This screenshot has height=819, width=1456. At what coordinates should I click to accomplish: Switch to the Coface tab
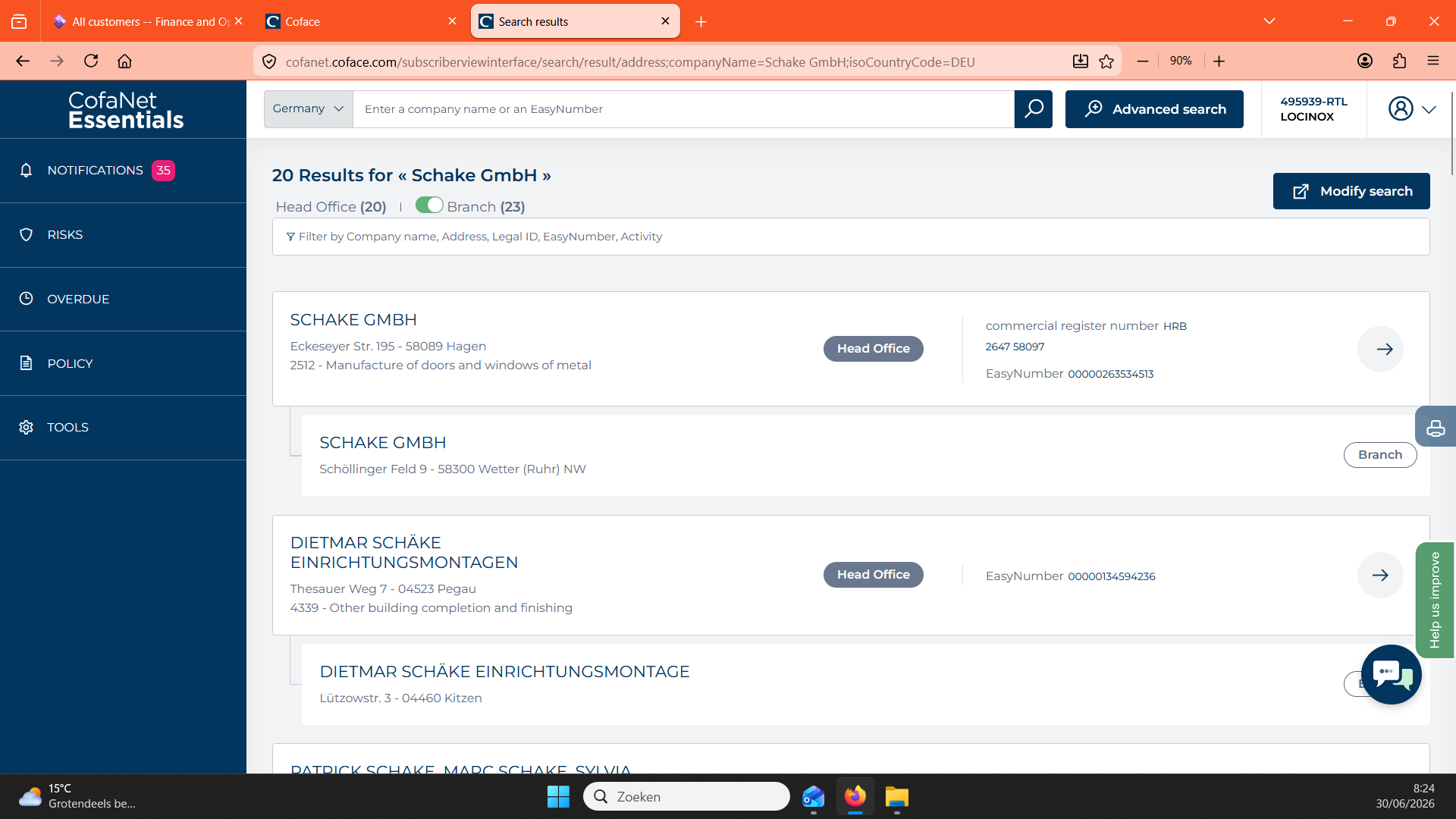tap(360, 21)
